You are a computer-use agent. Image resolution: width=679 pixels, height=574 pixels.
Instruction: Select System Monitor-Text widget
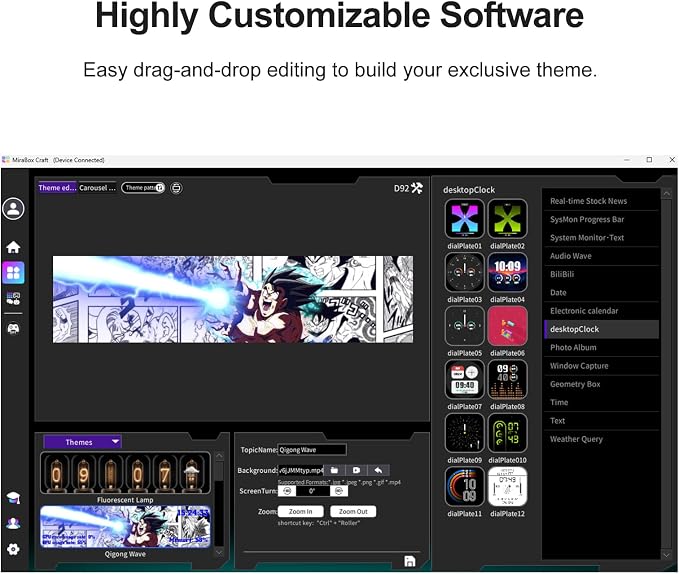pyautogui.click(x=601, y=238)
